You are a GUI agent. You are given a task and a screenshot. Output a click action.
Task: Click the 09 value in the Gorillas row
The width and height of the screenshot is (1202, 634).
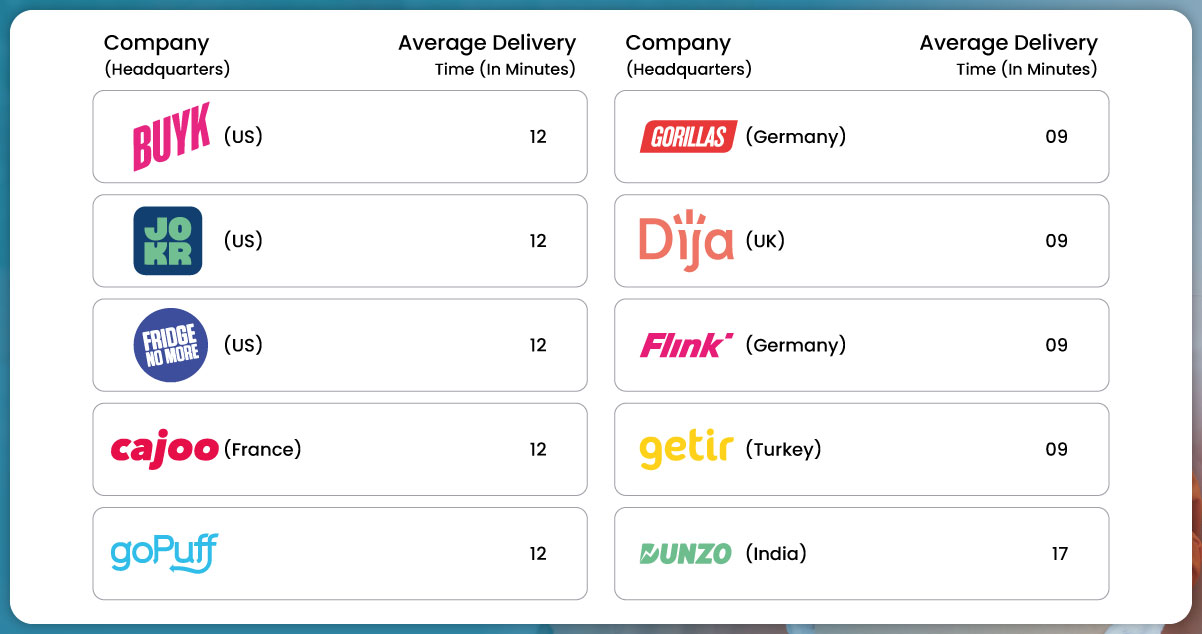[x=1057, y=137]
